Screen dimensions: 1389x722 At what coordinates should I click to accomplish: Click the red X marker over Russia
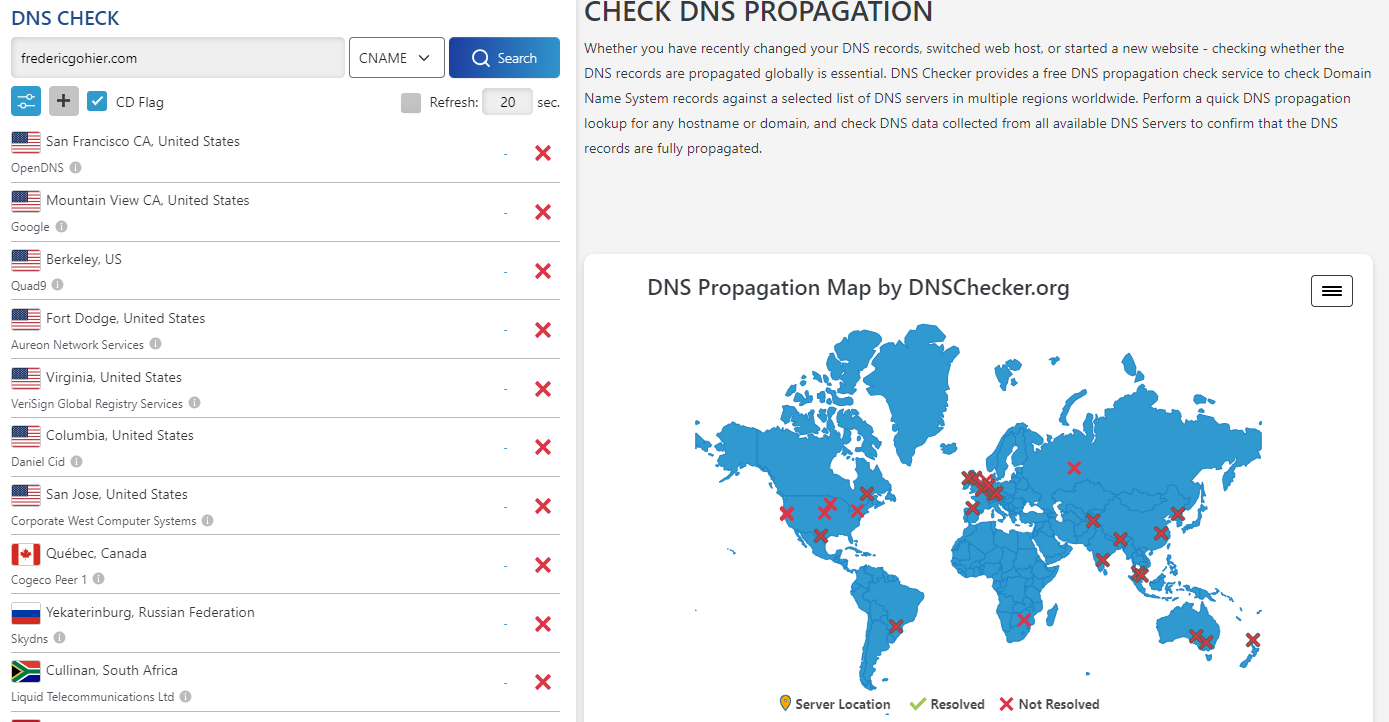pyautogui.click(x=1074, y=467)
